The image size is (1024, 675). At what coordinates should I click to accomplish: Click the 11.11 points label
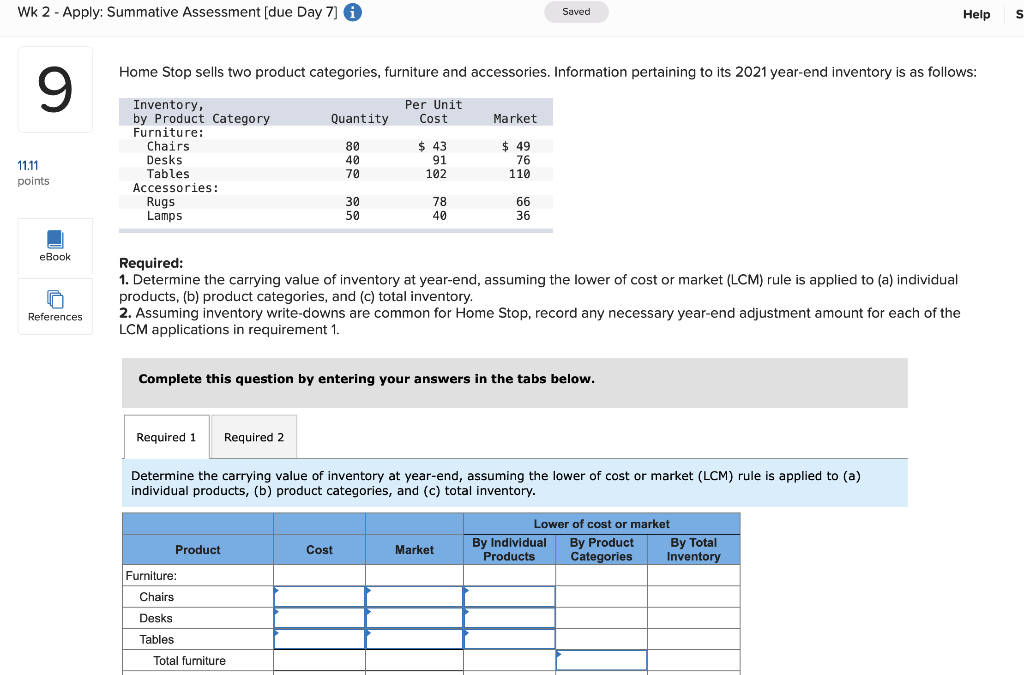click(28, 172)
